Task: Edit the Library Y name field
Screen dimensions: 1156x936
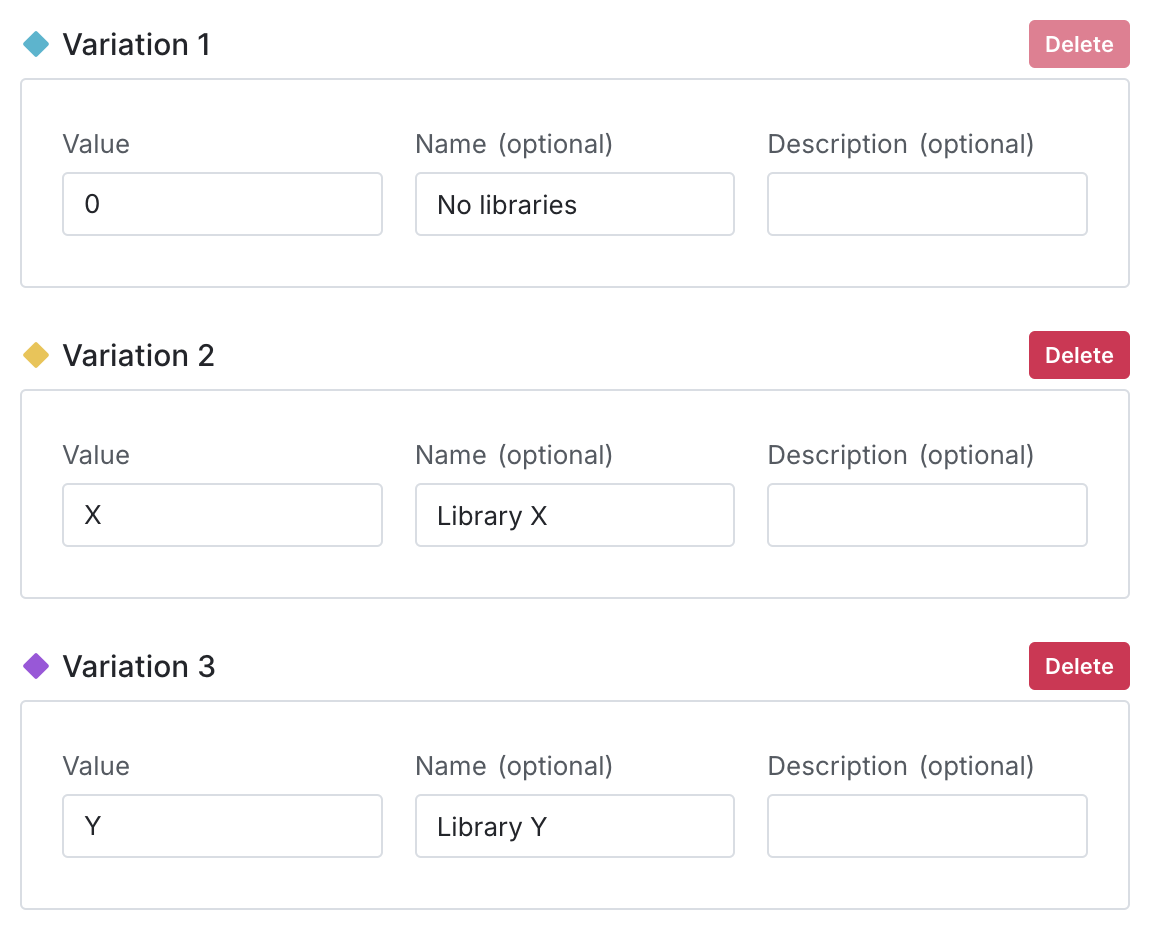Action: (574, 826)
